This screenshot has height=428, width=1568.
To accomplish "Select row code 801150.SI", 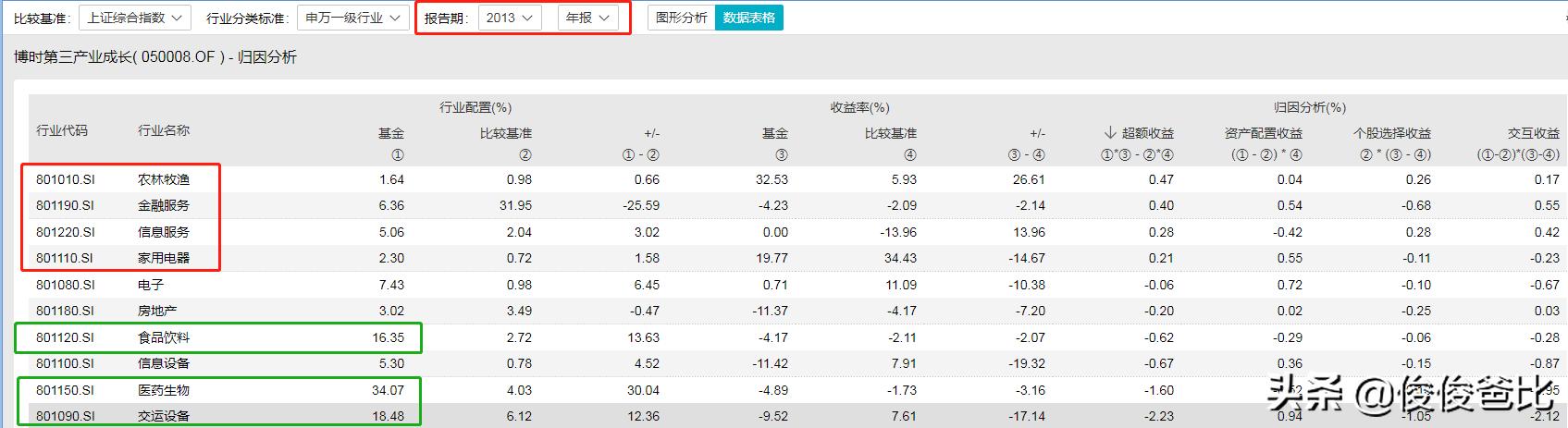I will 66,390.
